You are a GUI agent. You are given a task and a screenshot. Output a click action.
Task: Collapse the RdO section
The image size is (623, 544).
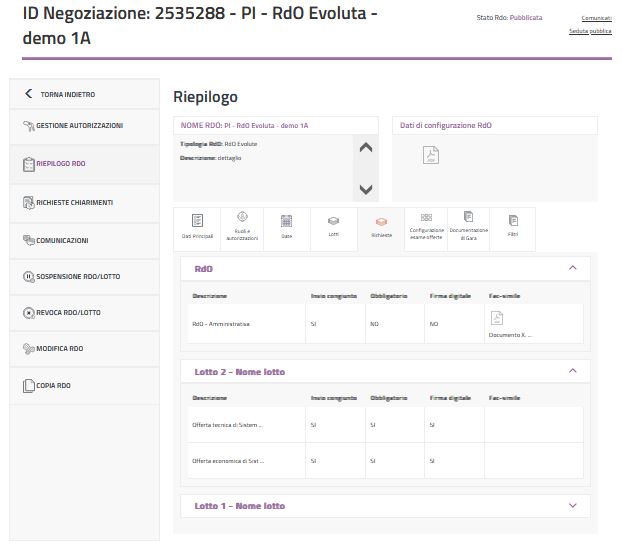click(x=572, y=268)
